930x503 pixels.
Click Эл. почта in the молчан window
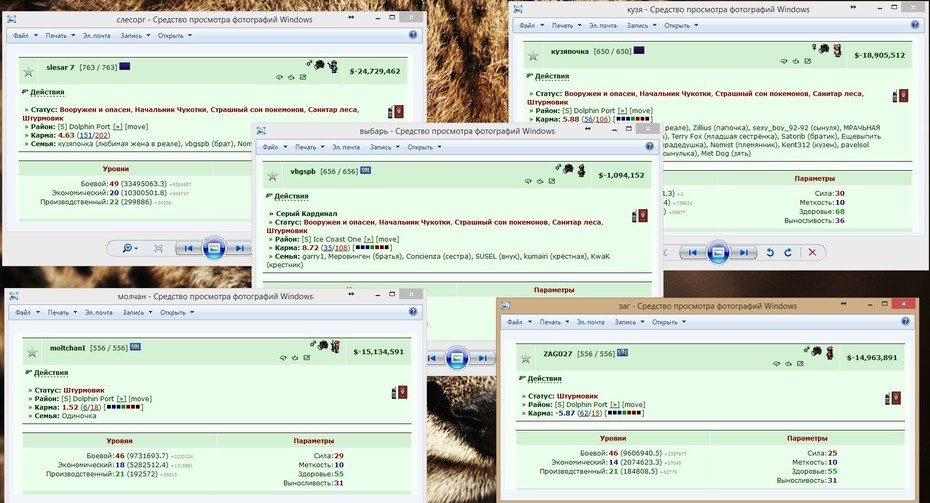[x=98, y=312]
